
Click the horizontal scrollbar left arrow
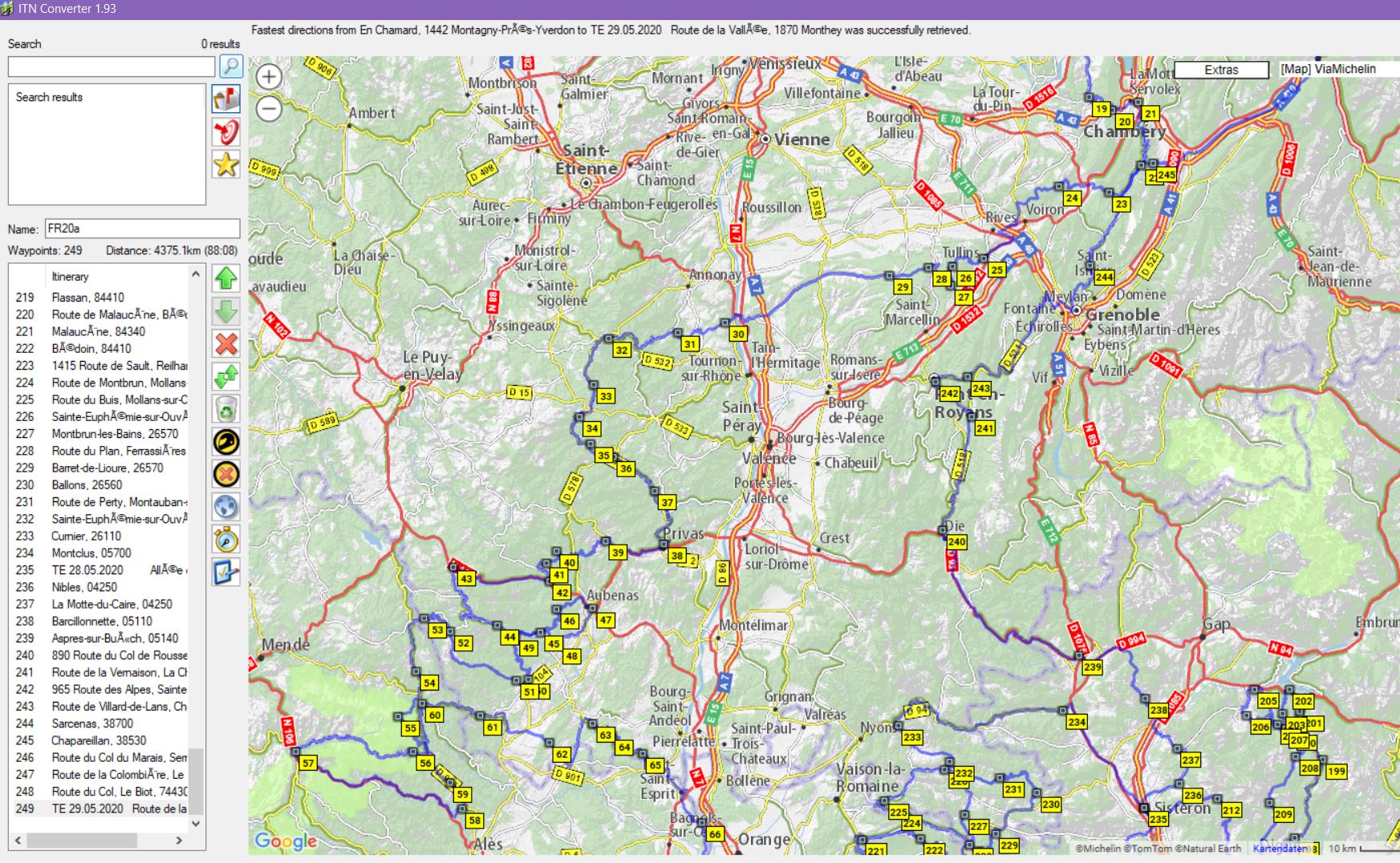(18, 841)
